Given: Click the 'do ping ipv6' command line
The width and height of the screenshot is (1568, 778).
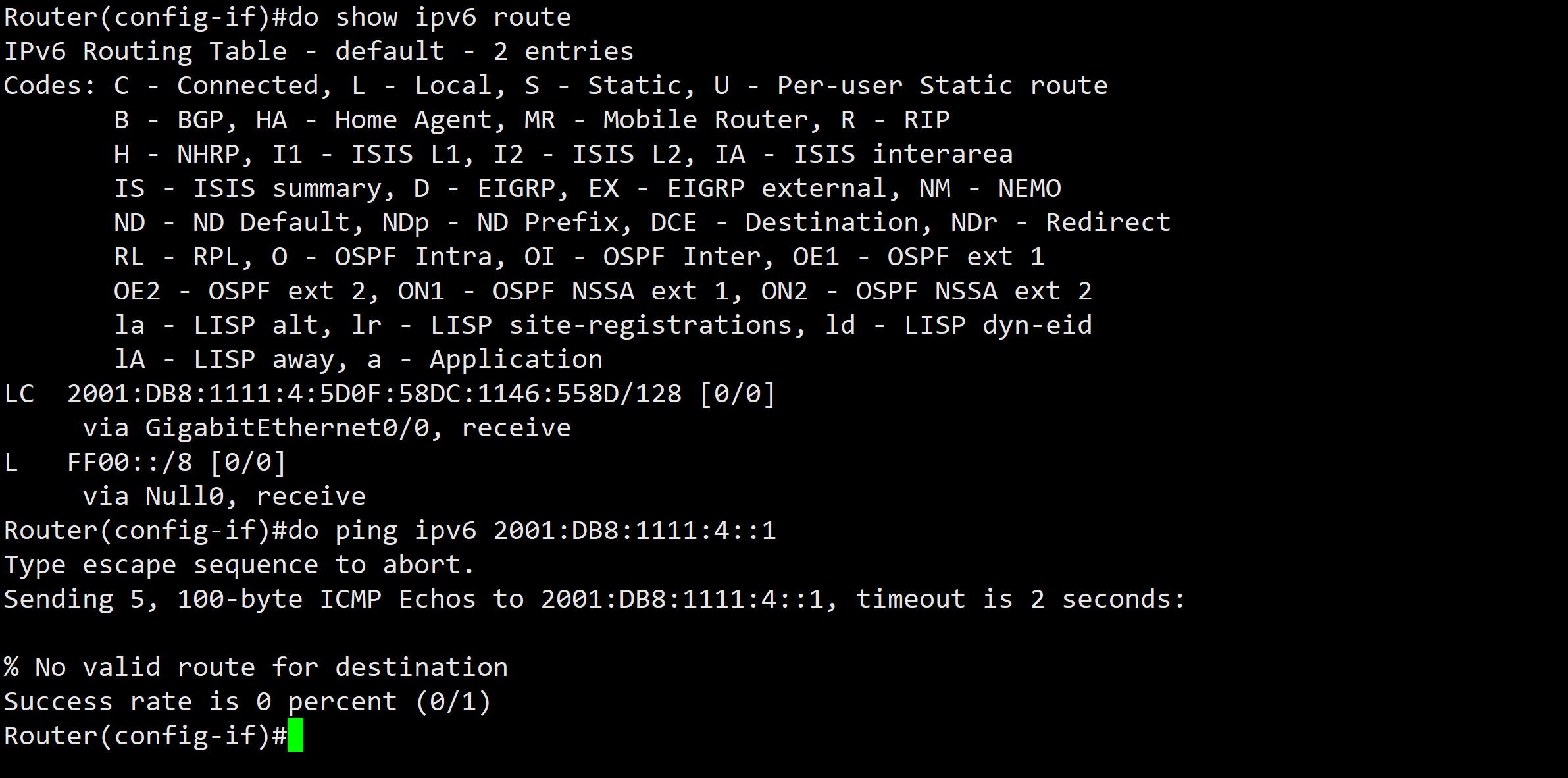Looking at the screenshot, I should pos(390,531).
